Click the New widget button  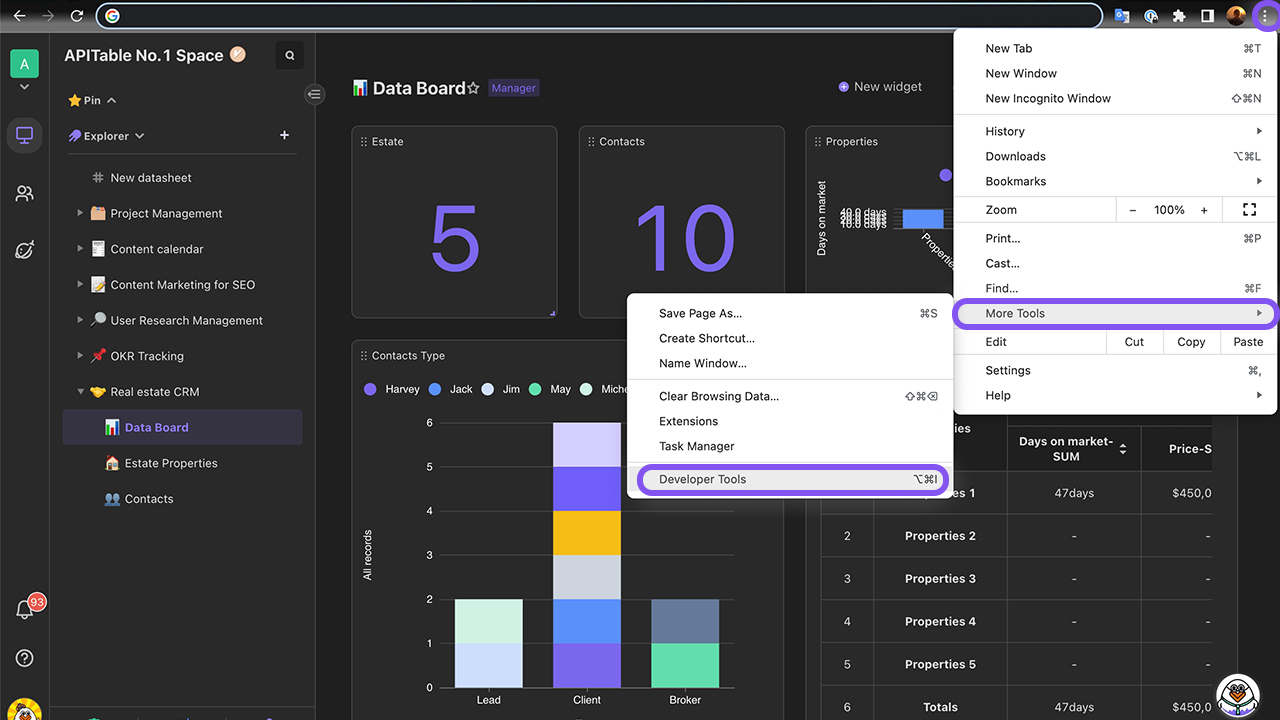tap(880, 87)
